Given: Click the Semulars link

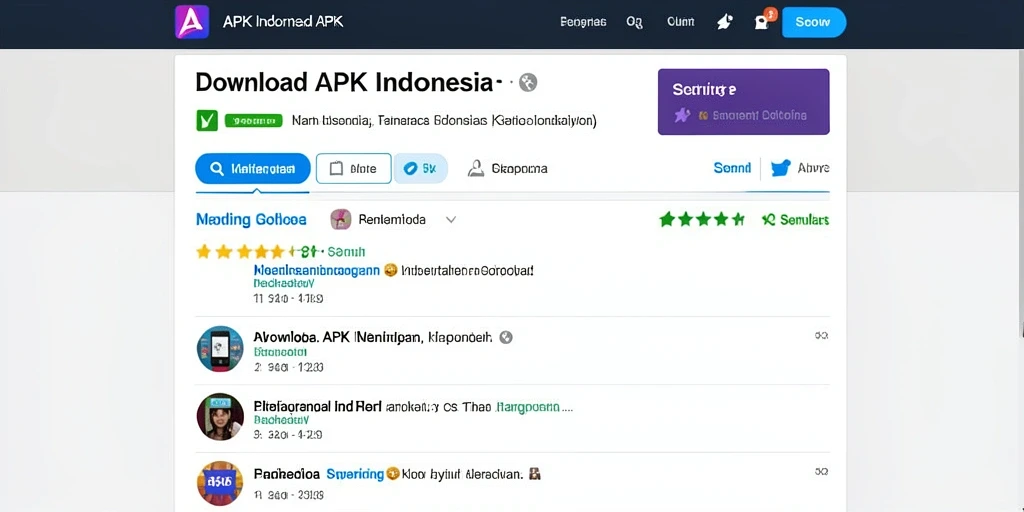Looking at the screenshot, I should point(795,220).
